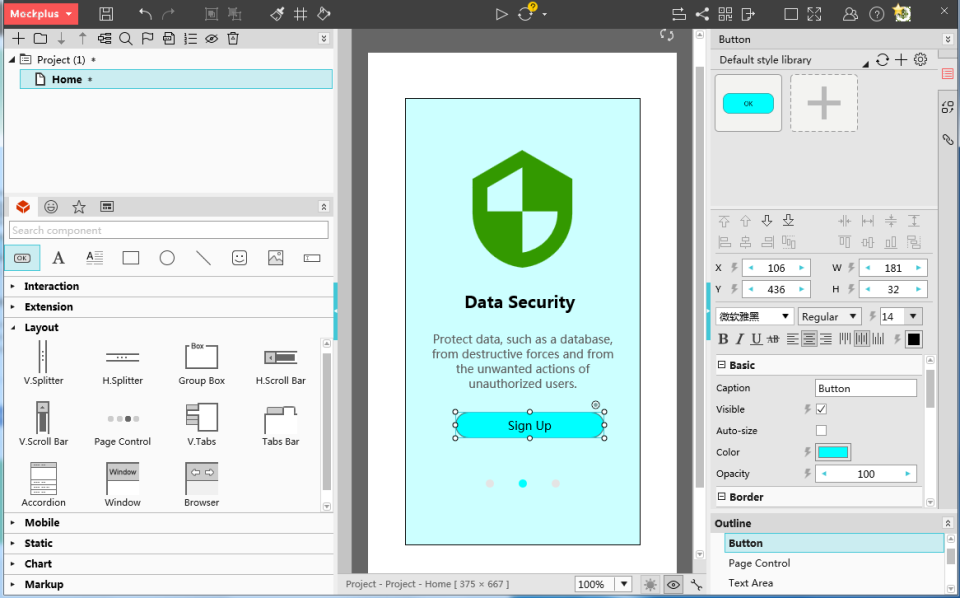Viewport: 960px width, 598px height.
Task: Create a new folder in project tree
Action: point(40,39)
